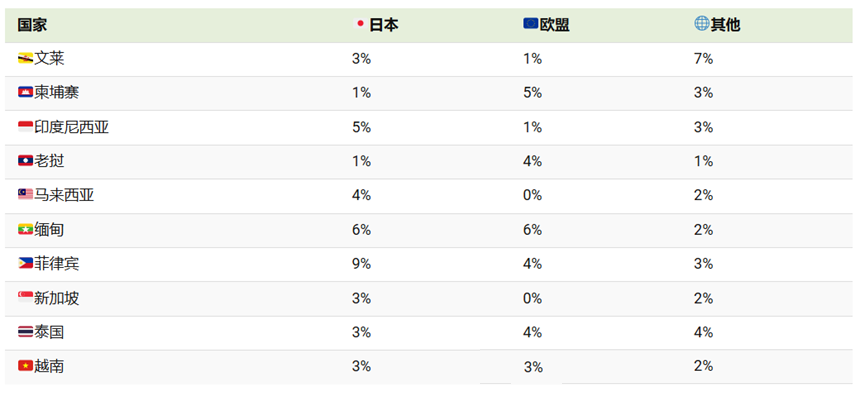Click the Laos flag icon
The height and width of the screenshot is (396, 865).
click(x=25, y=161)
